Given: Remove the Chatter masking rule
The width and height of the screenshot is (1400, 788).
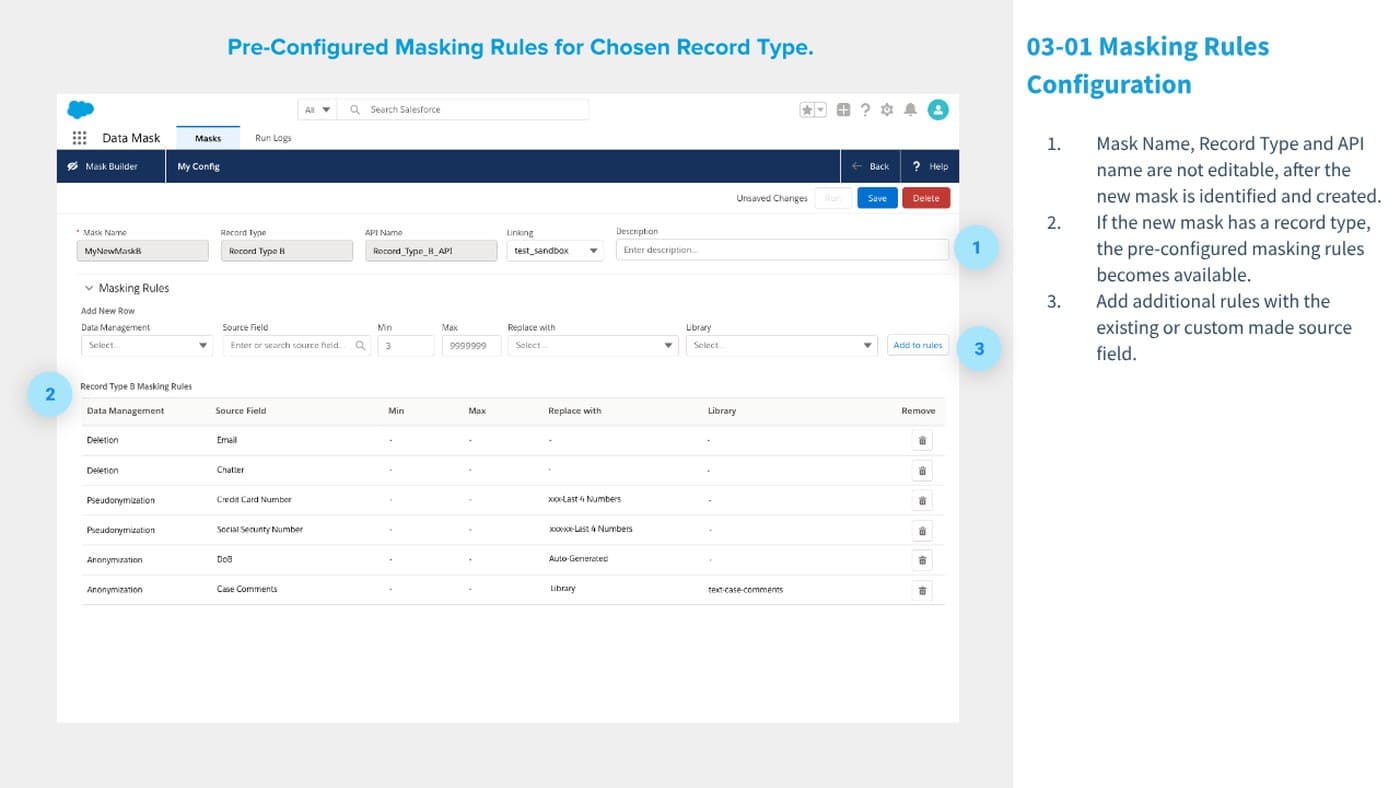Looking at the screenshot, I should [922, 470].
